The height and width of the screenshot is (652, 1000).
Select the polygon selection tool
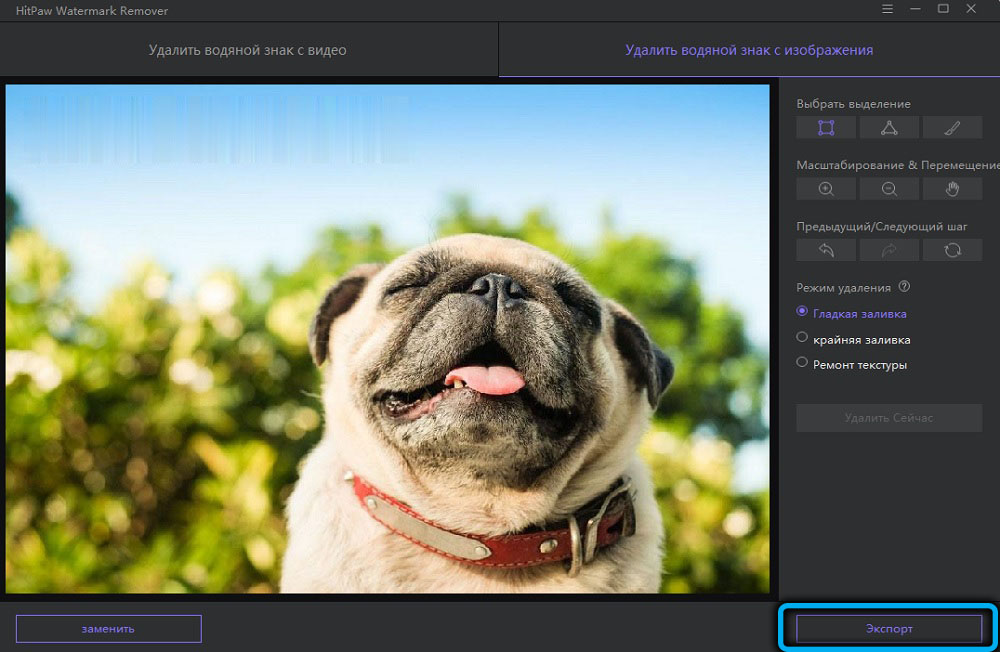pos(889,127)
